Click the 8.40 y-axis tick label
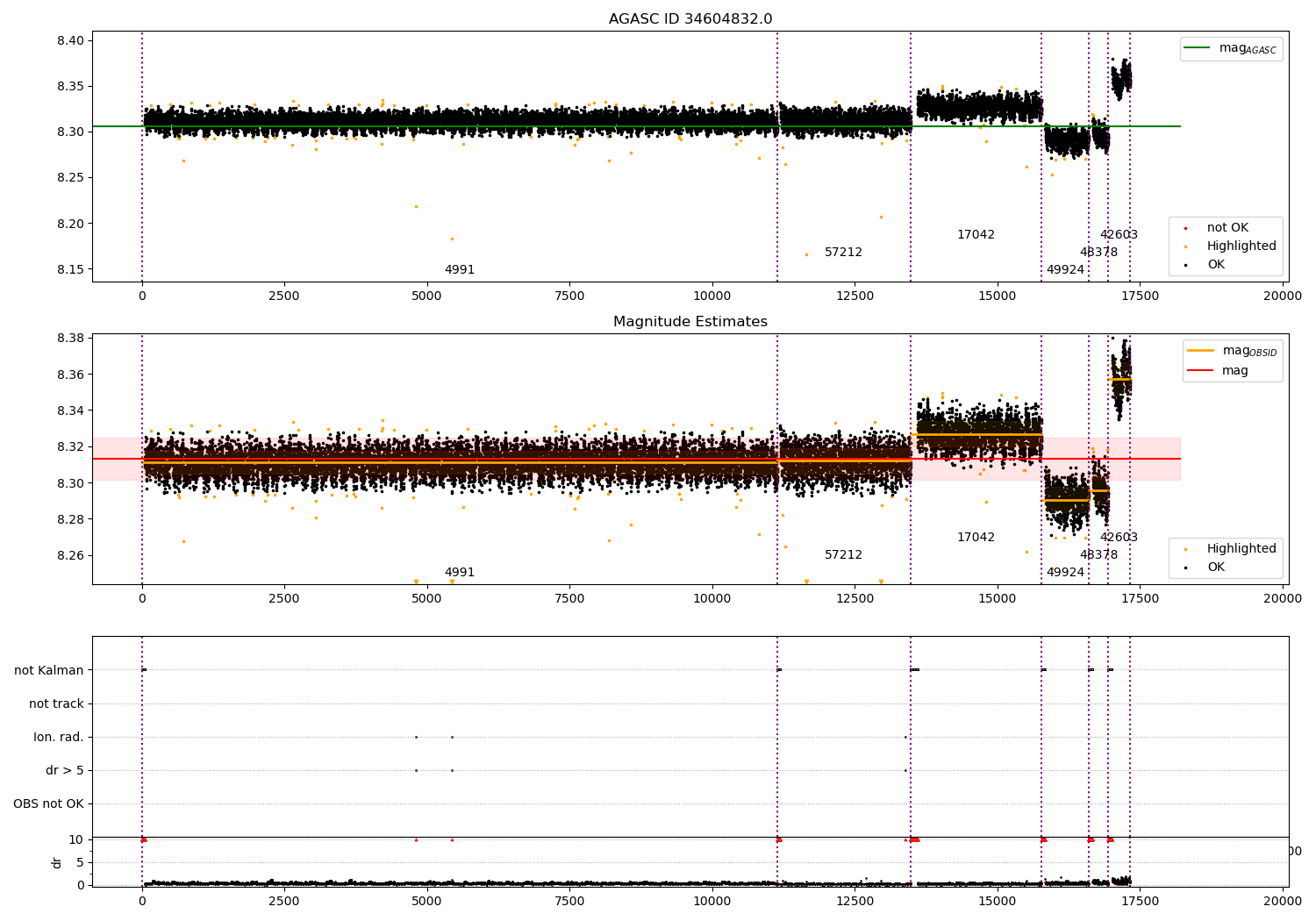This screenshot has width=1316, height=921. coord(70,40)
